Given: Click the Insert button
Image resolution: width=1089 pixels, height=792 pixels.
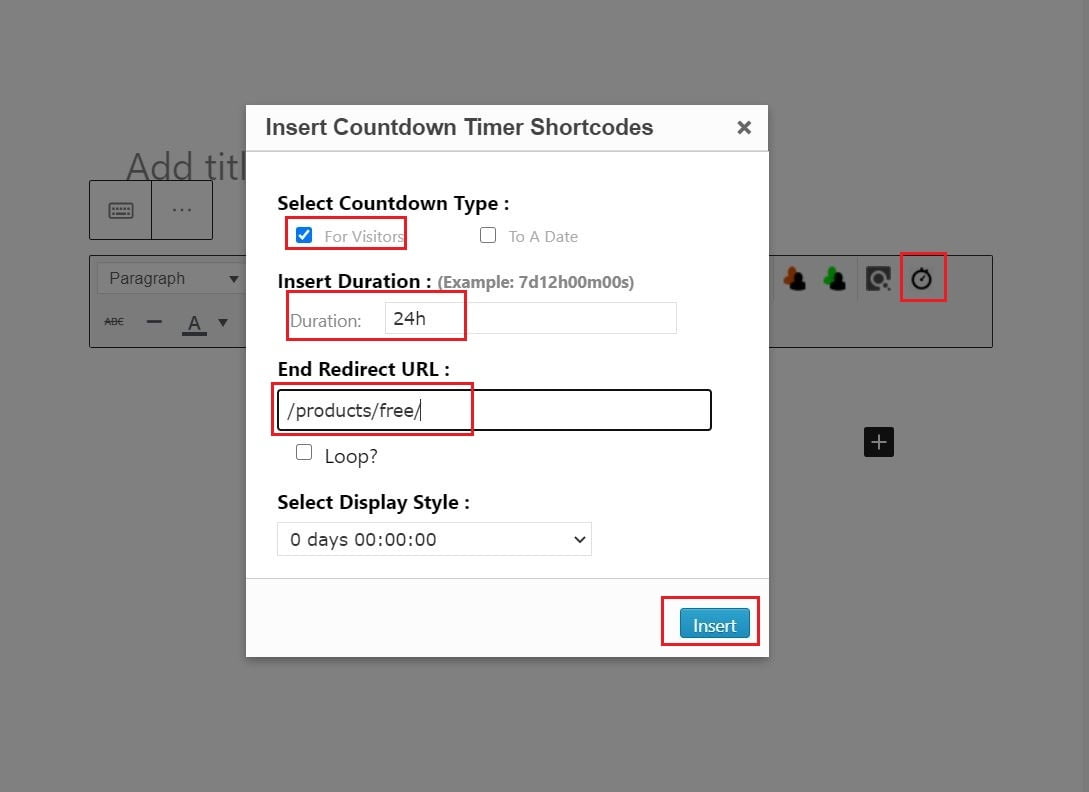Looking at the screenshot, I should coord(714,625).
